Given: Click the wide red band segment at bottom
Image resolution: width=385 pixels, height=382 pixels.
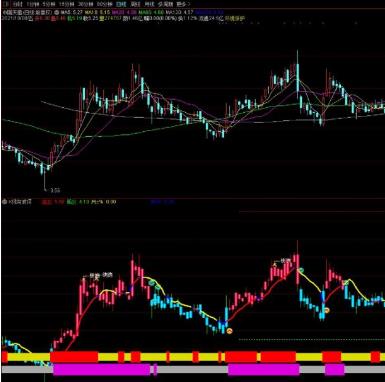Looking at the screenshot, I should tap(74, 357).
